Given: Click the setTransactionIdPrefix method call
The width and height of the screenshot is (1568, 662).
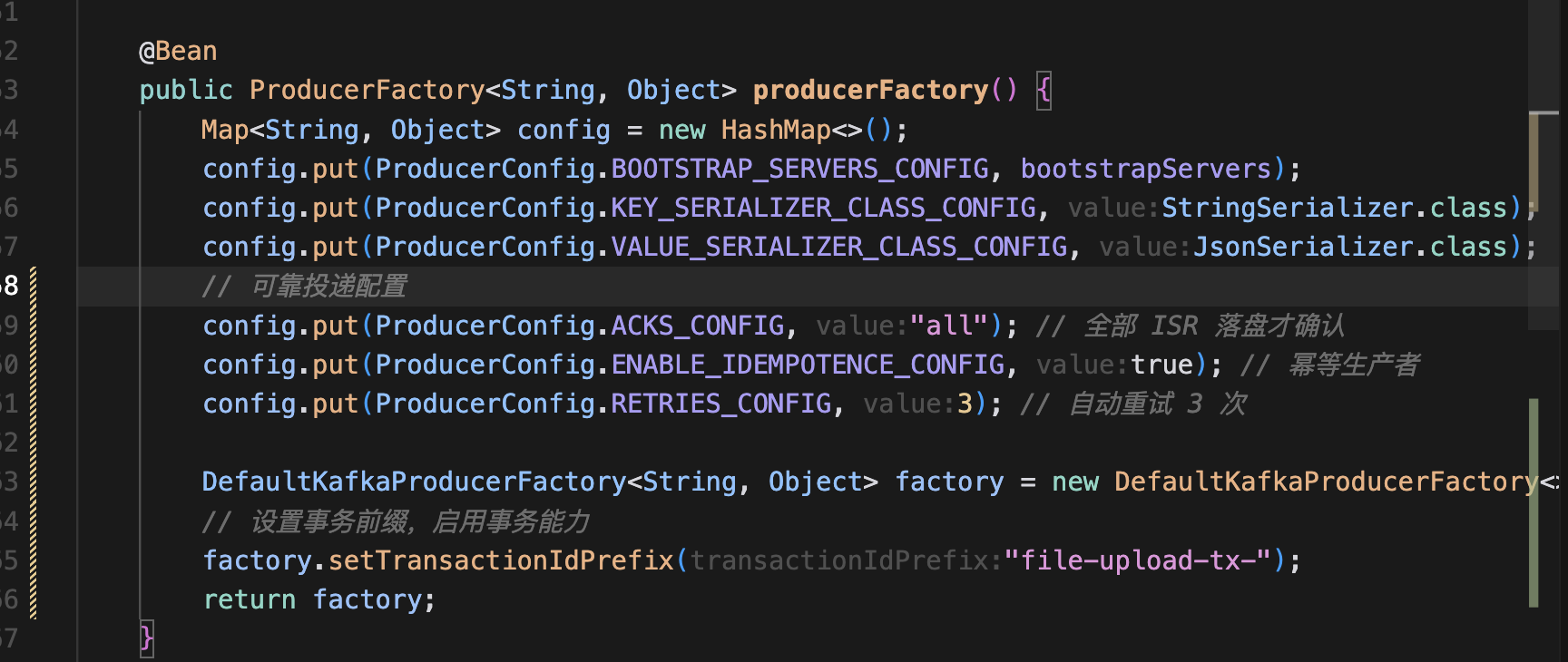Looking at the screenshot, I should coord(501,560).
